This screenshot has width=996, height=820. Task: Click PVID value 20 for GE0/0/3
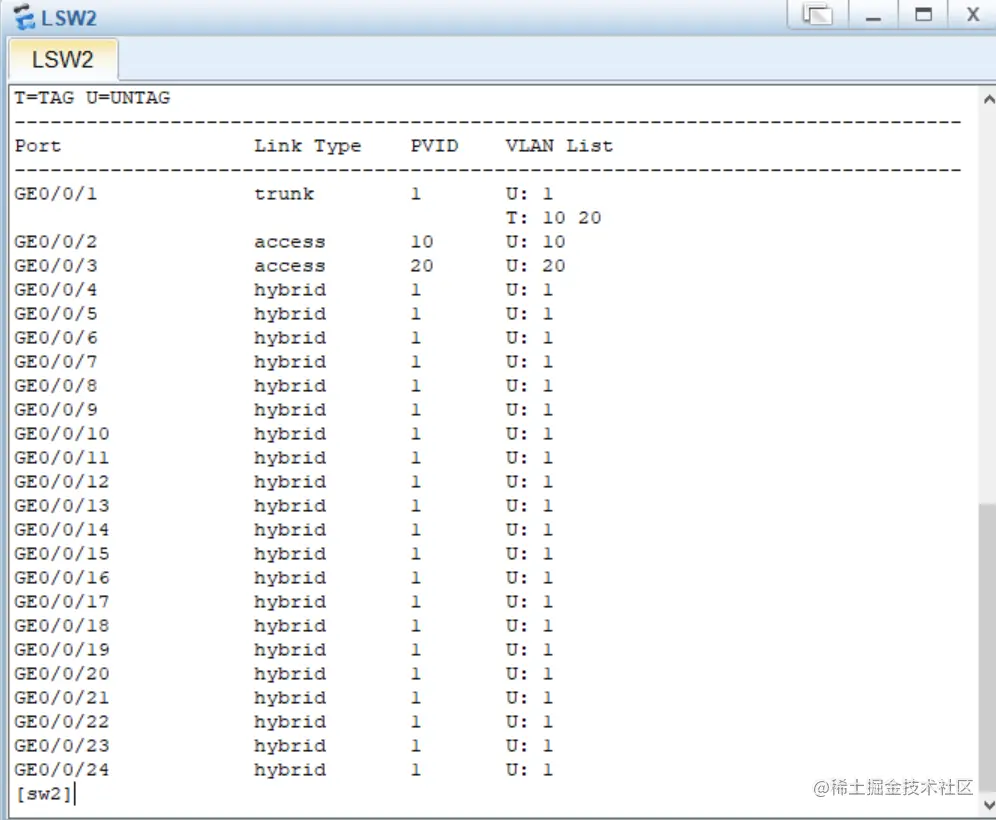[x=422, y=265]
